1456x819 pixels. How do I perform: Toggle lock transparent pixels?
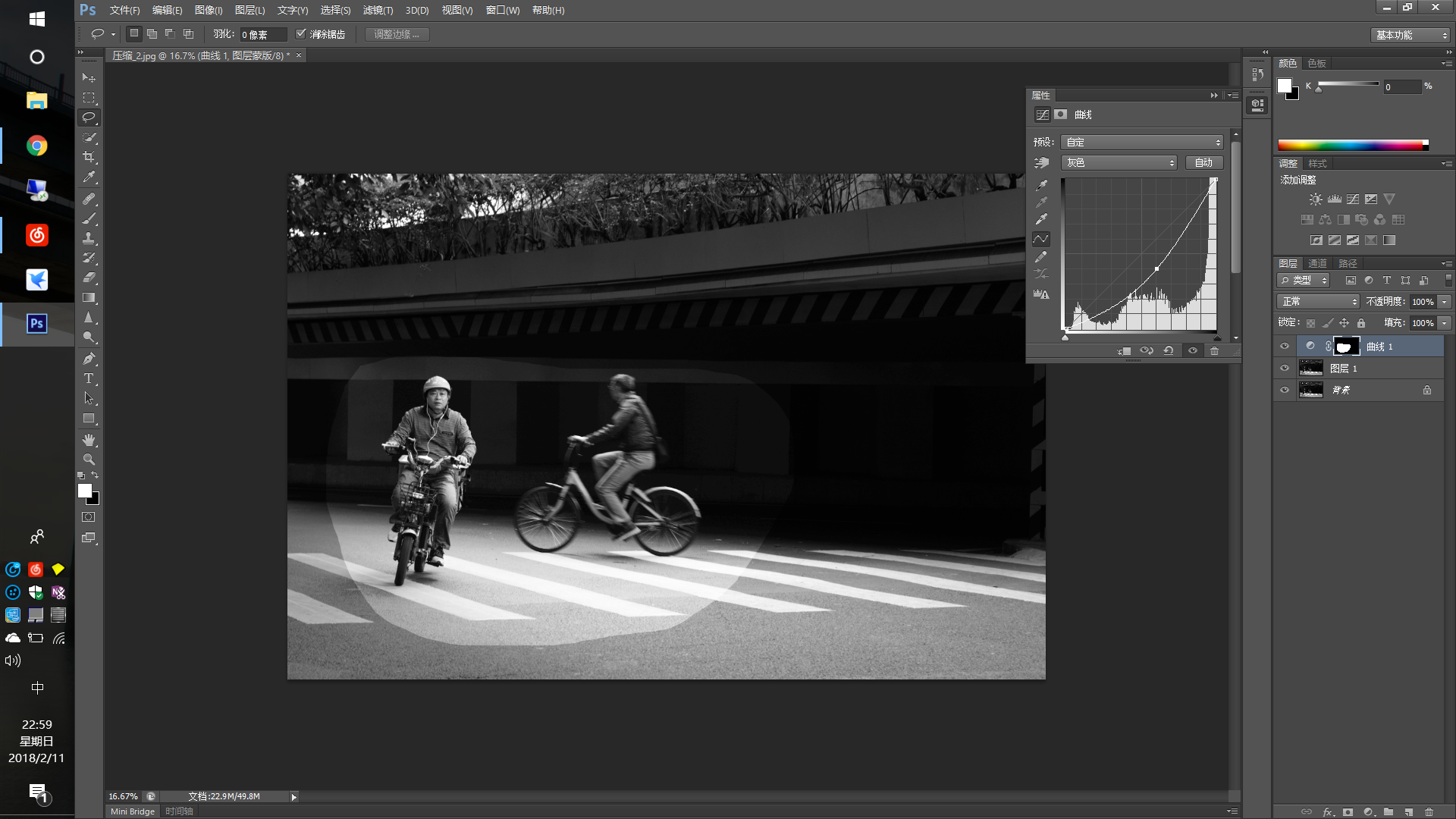tap(1310, 323)
